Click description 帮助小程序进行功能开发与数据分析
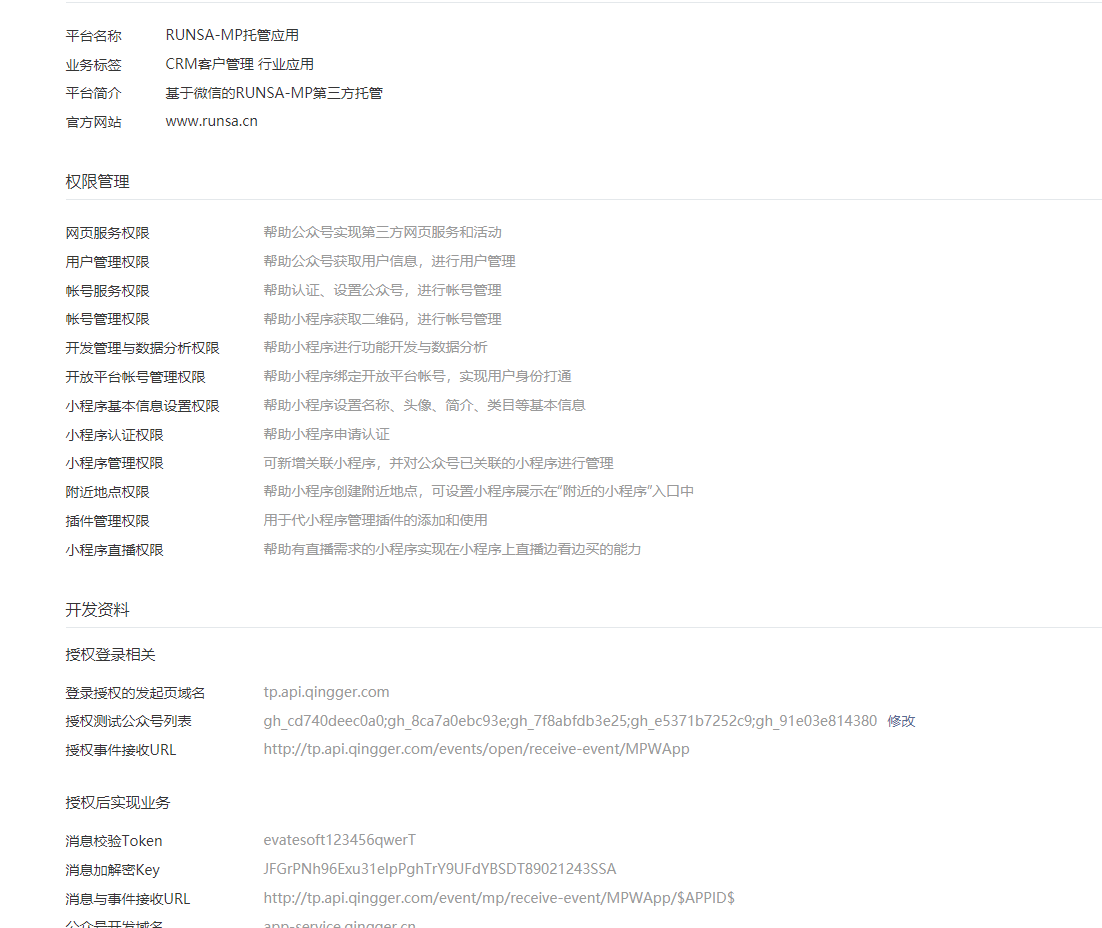This screenshot has height=928, width=1102. pos(375,347)
